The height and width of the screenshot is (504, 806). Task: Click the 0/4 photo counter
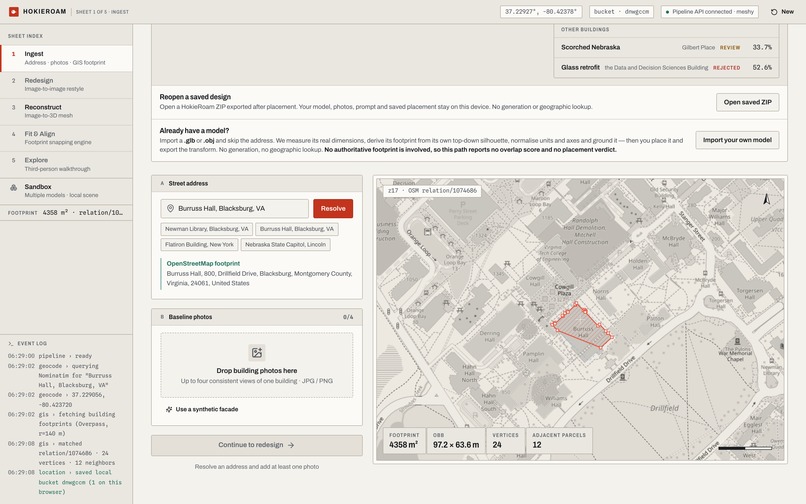tap(348, 317)
